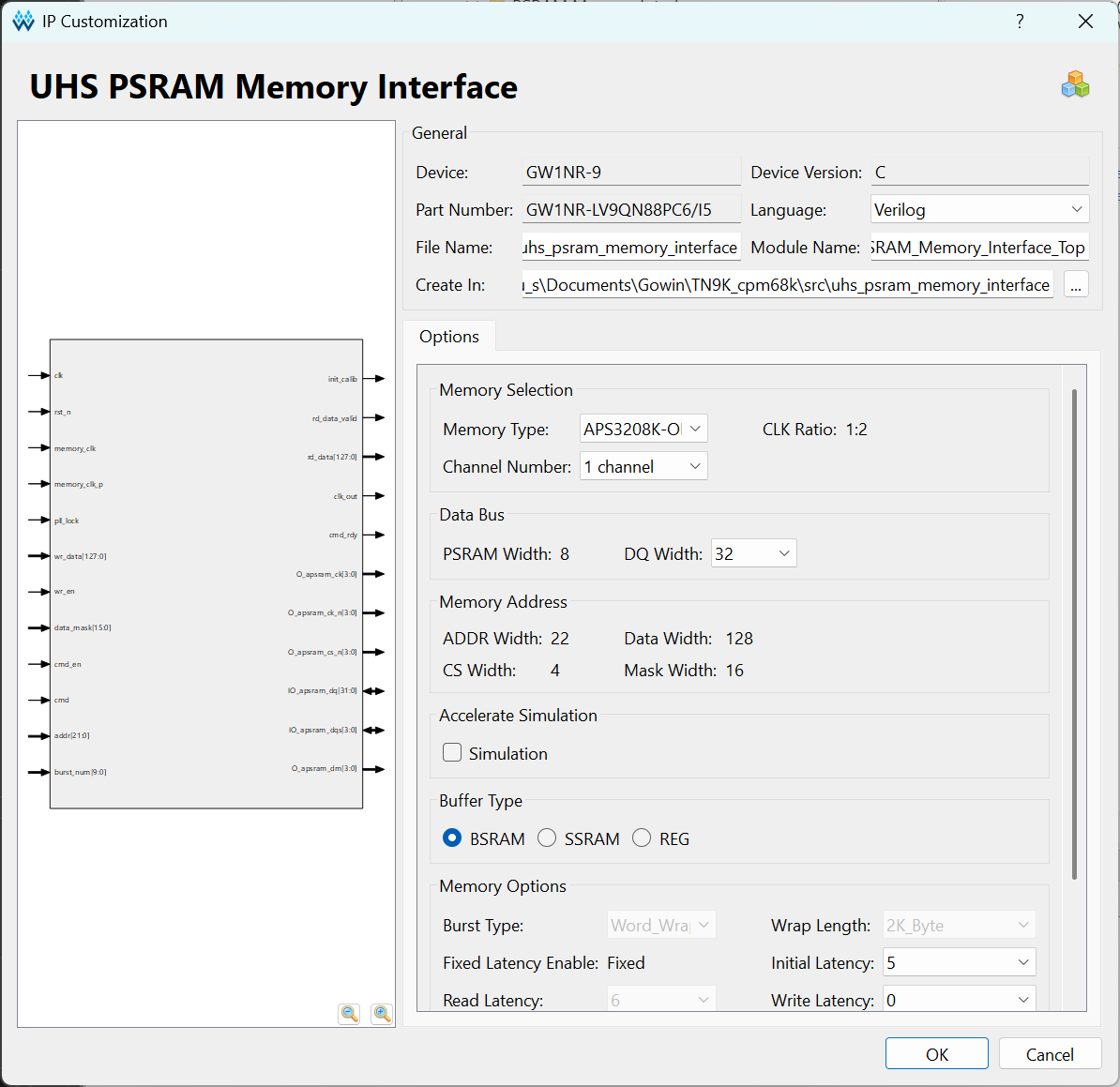
Task: Click the CLK Ratio 1:2 value
Action: coord(856,430)
